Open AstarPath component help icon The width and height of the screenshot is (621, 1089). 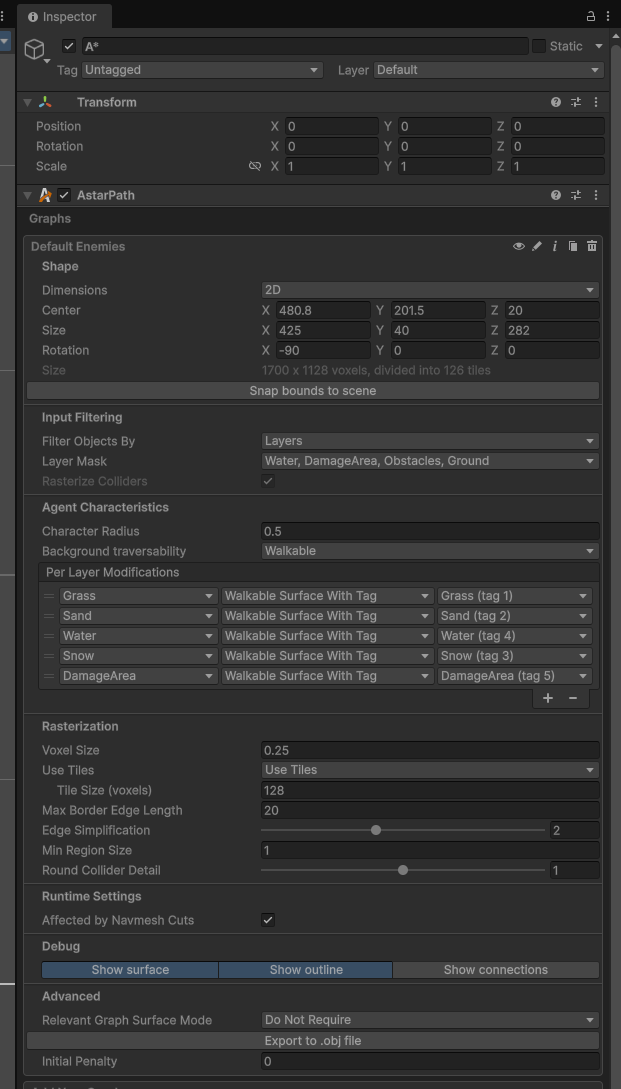[556, 195]
